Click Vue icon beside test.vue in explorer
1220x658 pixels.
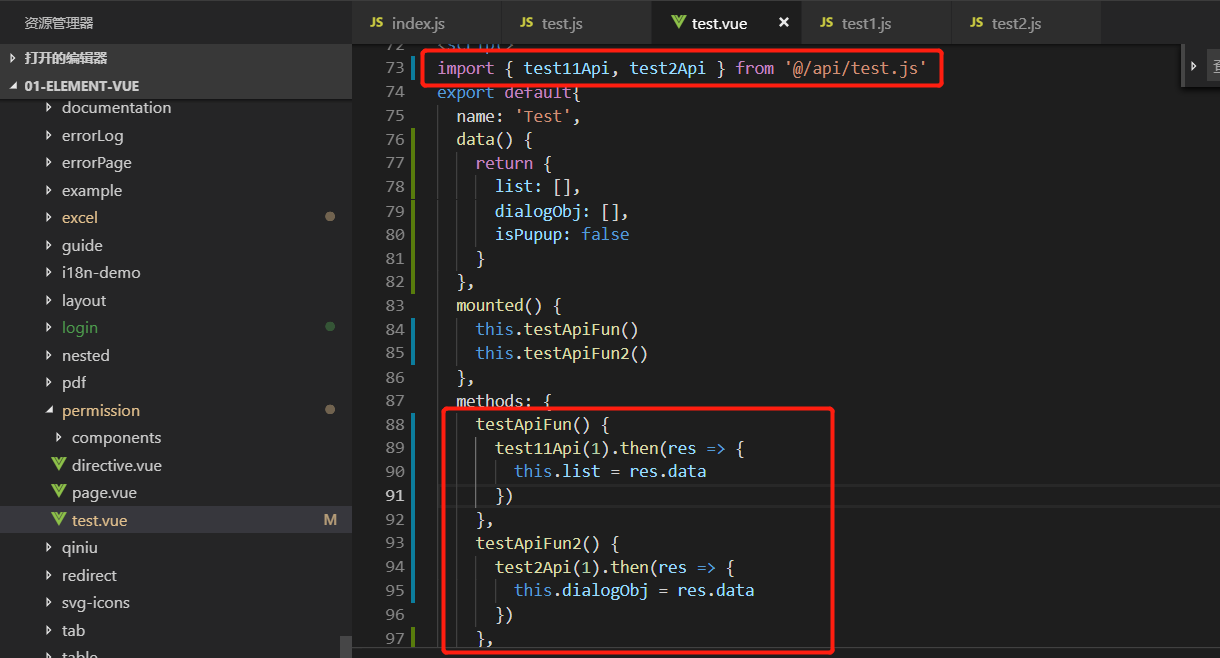58,520
